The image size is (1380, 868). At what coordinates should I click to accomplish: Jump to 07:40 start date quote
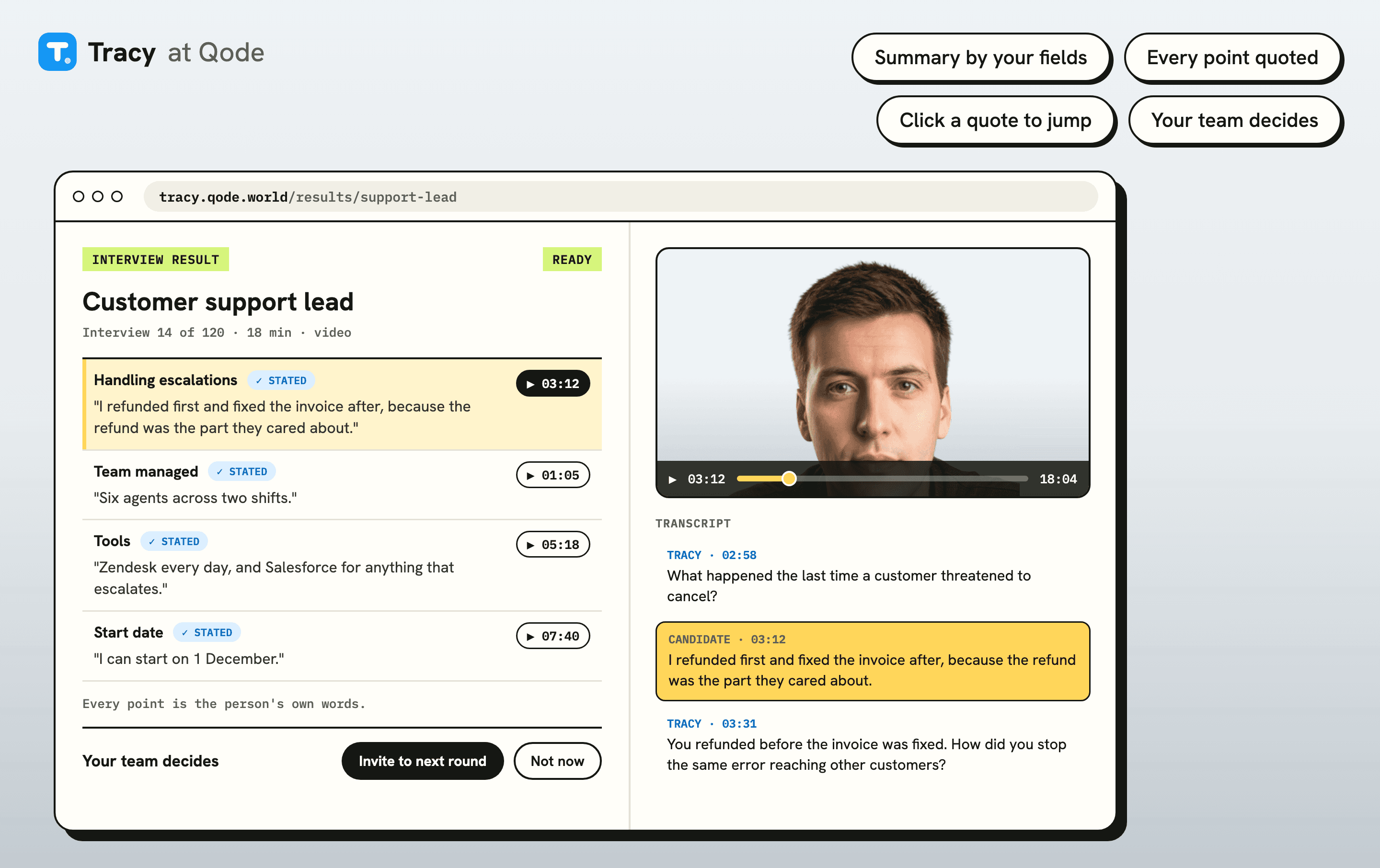[552, 636]
